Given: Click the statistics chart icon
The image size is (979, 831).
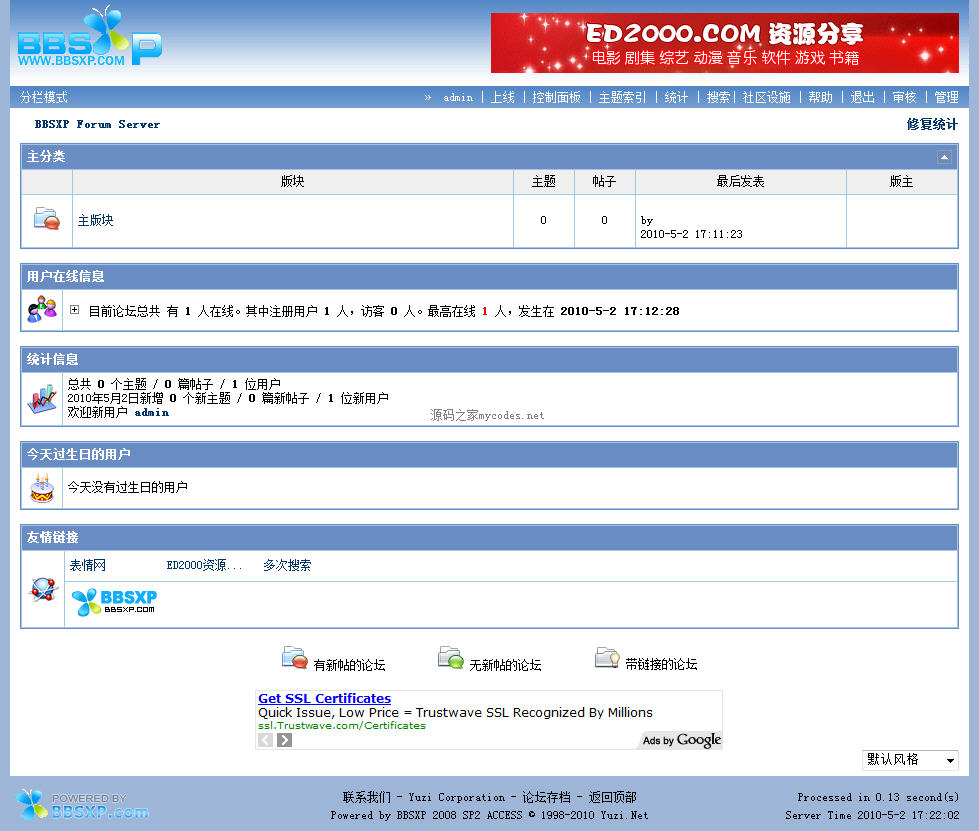Looking at the screenshot, I should click(x=42, y=399).
